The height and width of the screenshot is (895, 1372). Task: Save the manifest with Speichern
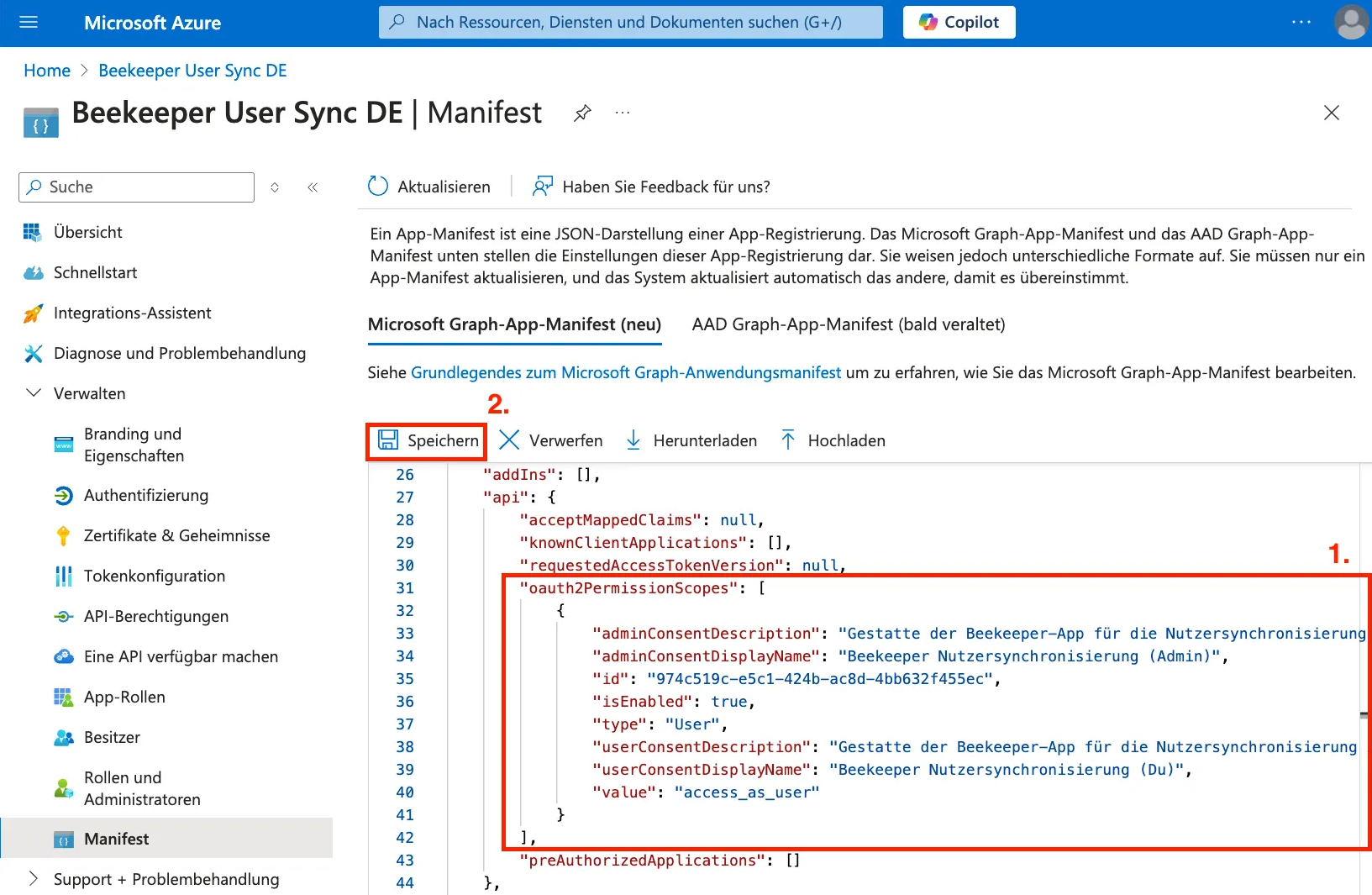pyautogui.click(x=427, y=440)
